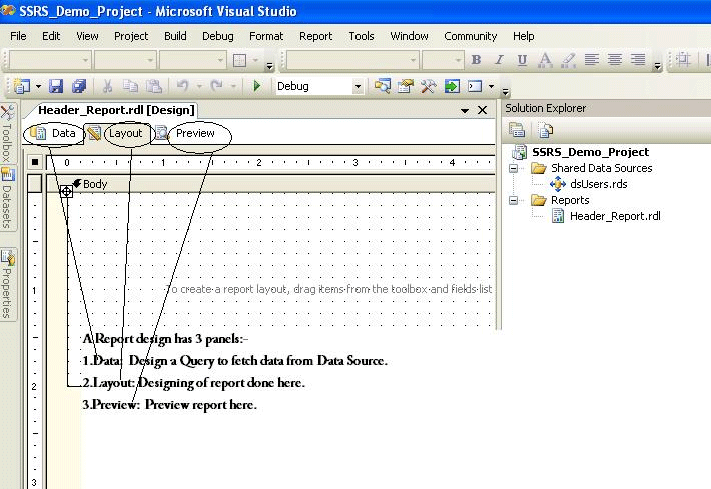The image size is (711, 489).
Task: Close the Header_Report.rdl document window
Action: (482, 110)
